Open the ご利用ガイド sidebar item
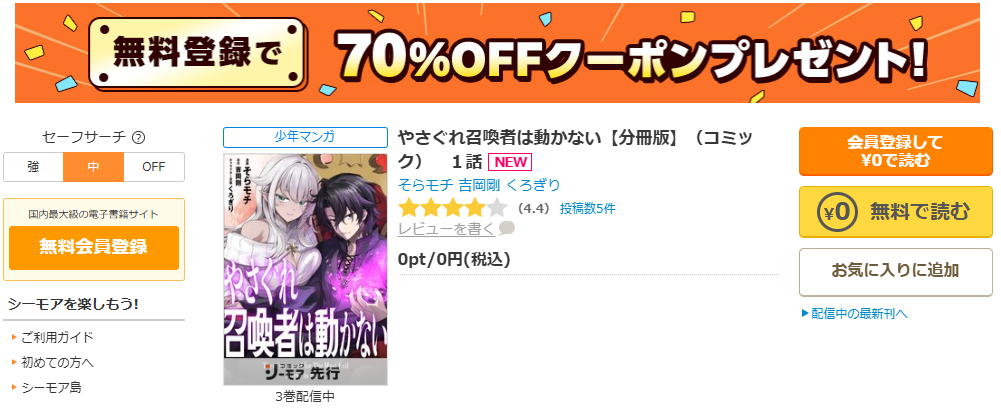 pyautogui.click(x=57, y=338)
